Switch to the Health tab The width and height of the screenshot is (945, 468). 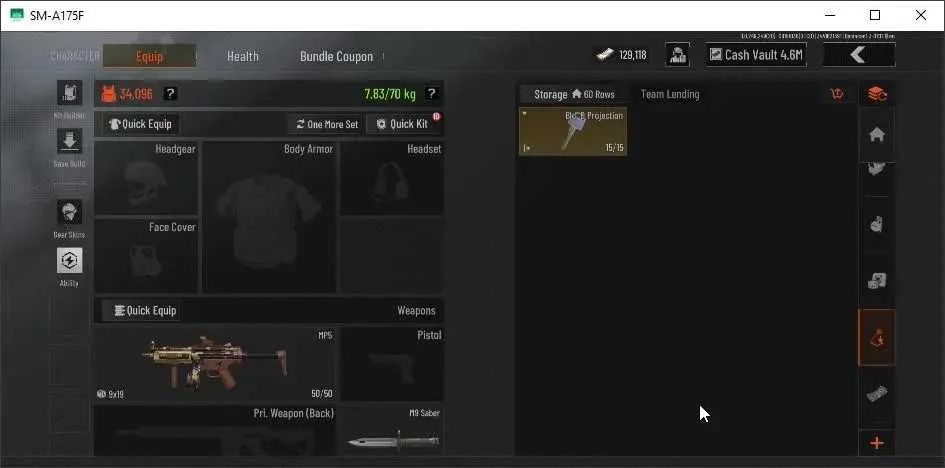pyautogui.click(x=243, y=56)
